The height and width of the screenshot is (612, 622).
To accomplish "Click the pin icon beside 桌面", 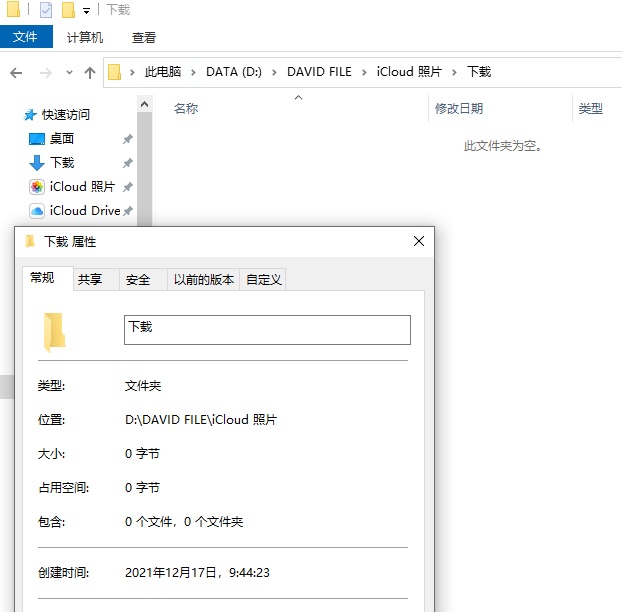I will click(127, 139).
